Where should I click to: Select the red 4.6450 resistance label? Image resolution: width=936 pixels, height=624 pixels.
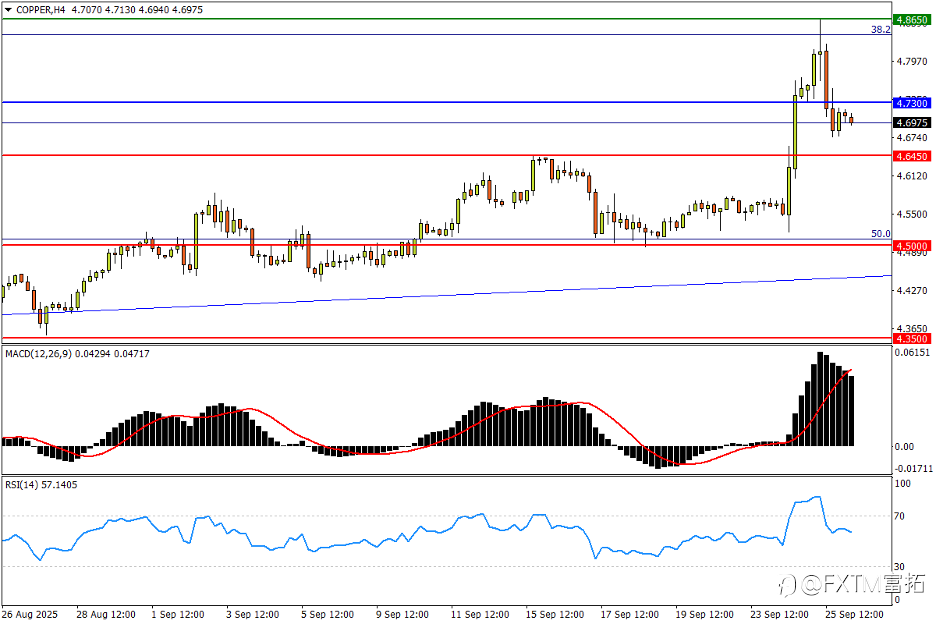click(912, 156)
